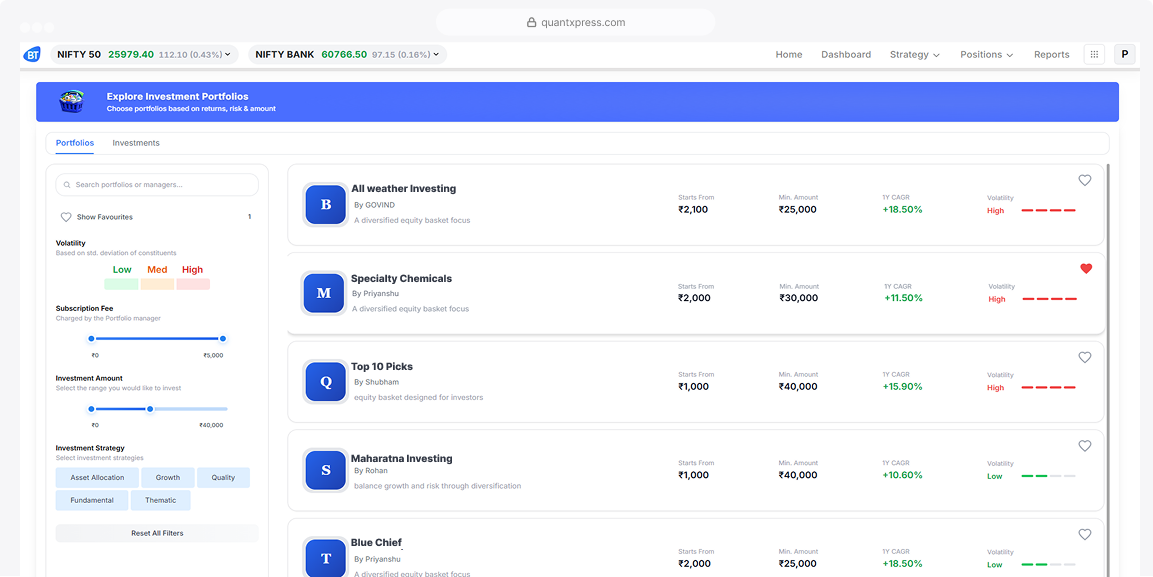Click the Search portfolios or managers field
This screenshot has height=577, width=1153.
(157, 184)
